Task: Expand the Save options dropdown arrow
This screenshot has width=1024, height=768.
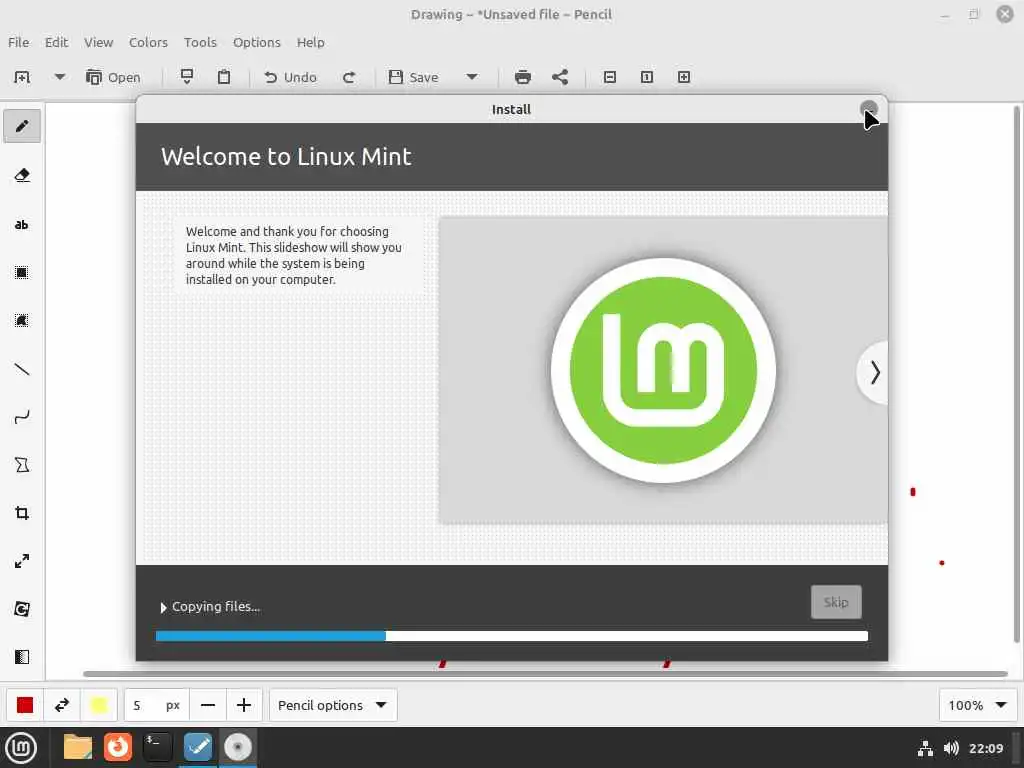Action: 472,77
